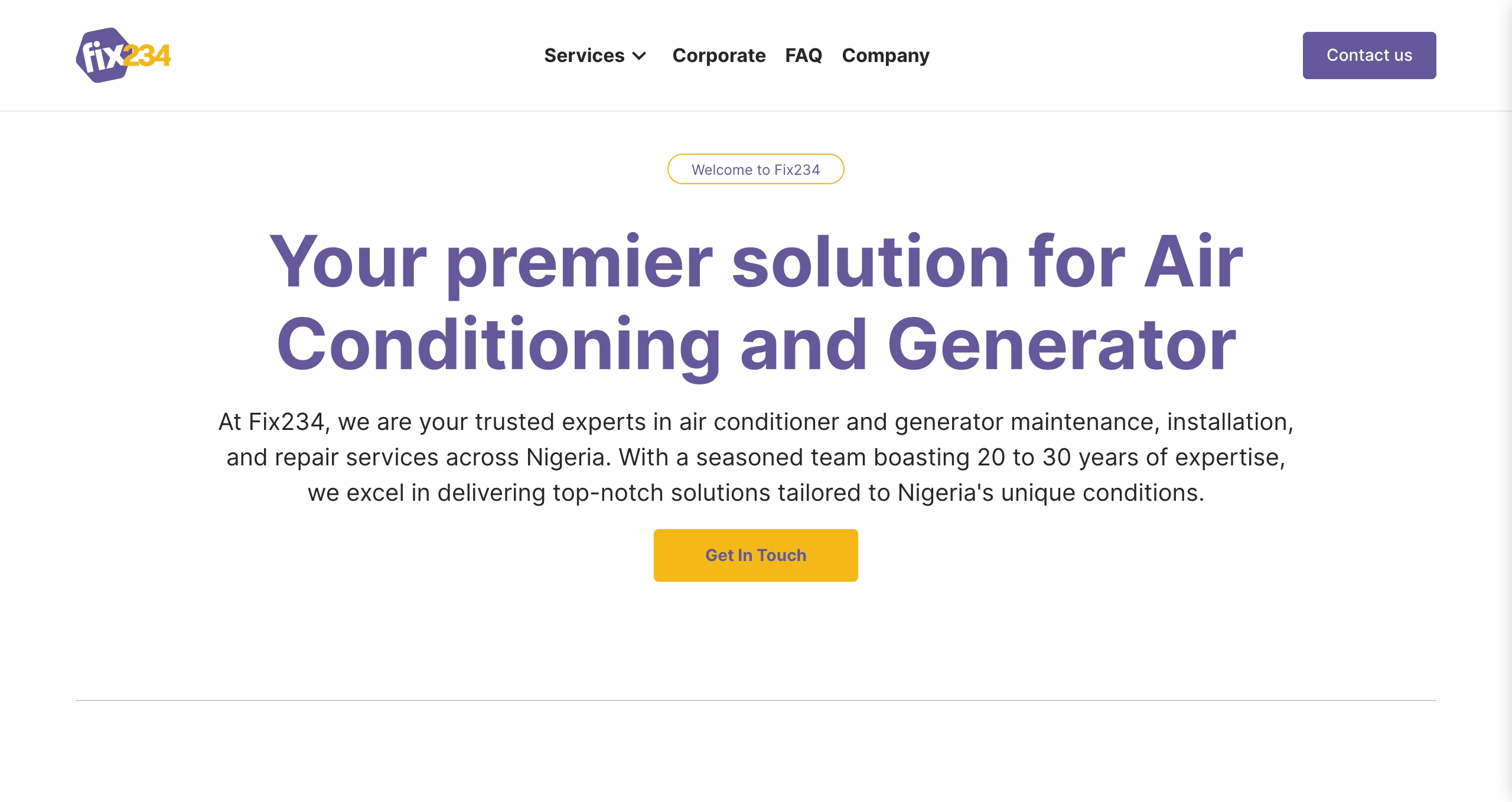This screenshot has height=802, width=1512.
Task: Click the headline line "Conditioning and Generator"
Action: [x=756, y=345]
